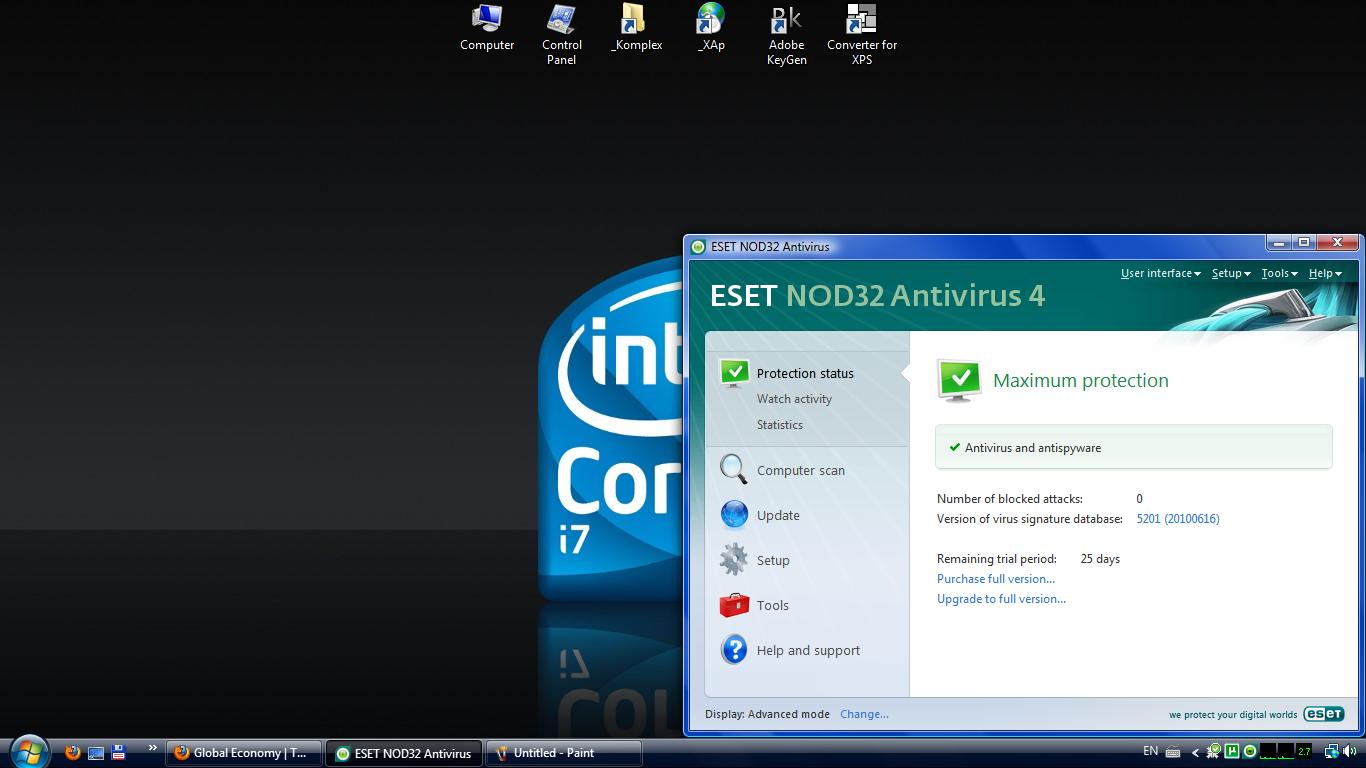
Task: Open the Converter for XPS shortcut
Action: [x=861, y=35]
